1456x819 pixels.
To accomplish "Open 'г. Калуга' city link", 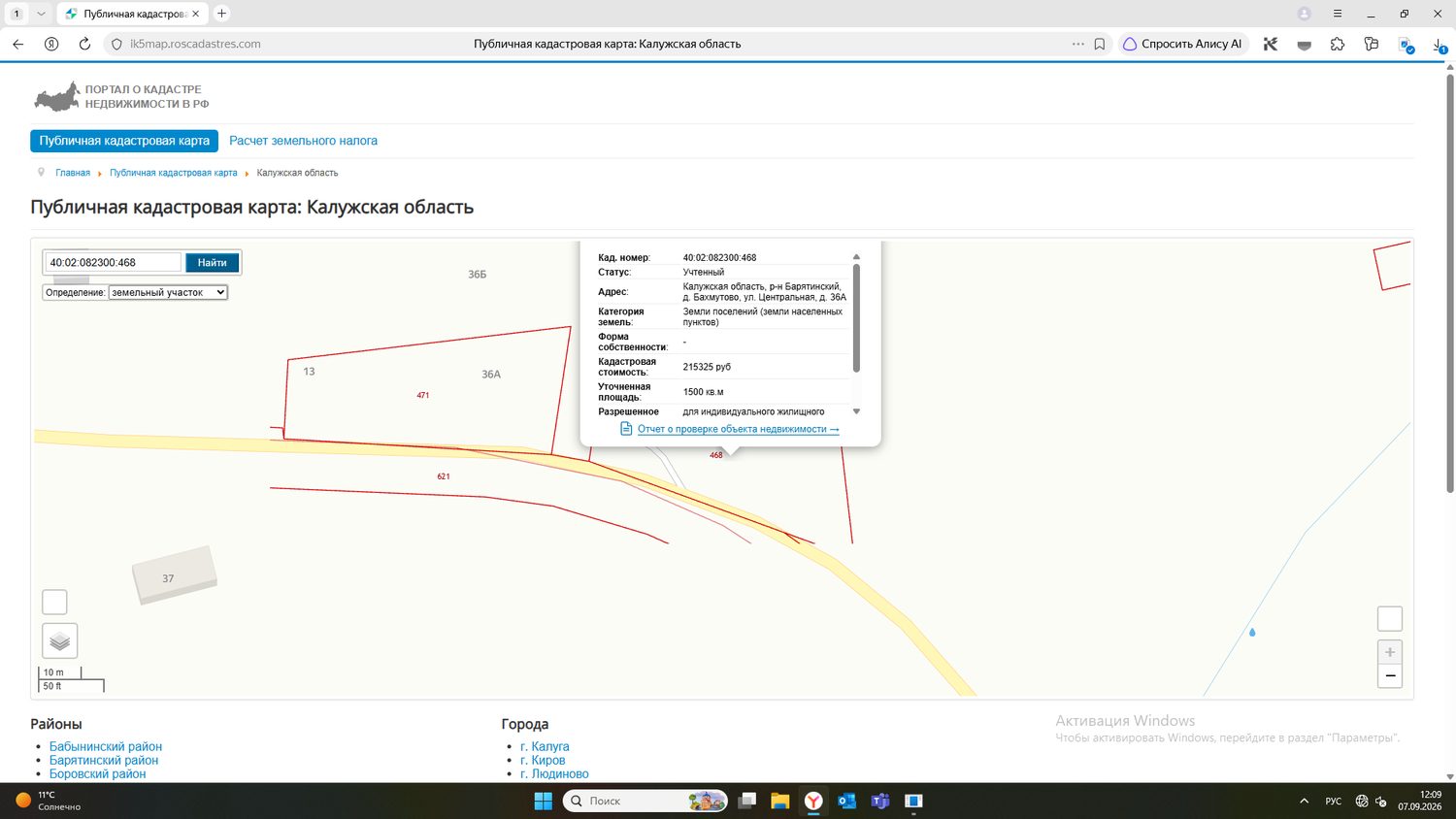I will (x=545, y=746).
